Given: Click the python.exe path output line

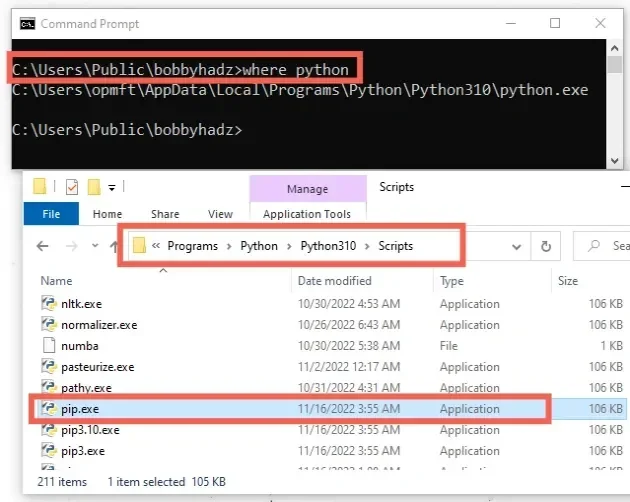Looking at the screenshot, I should click(300, 90).
